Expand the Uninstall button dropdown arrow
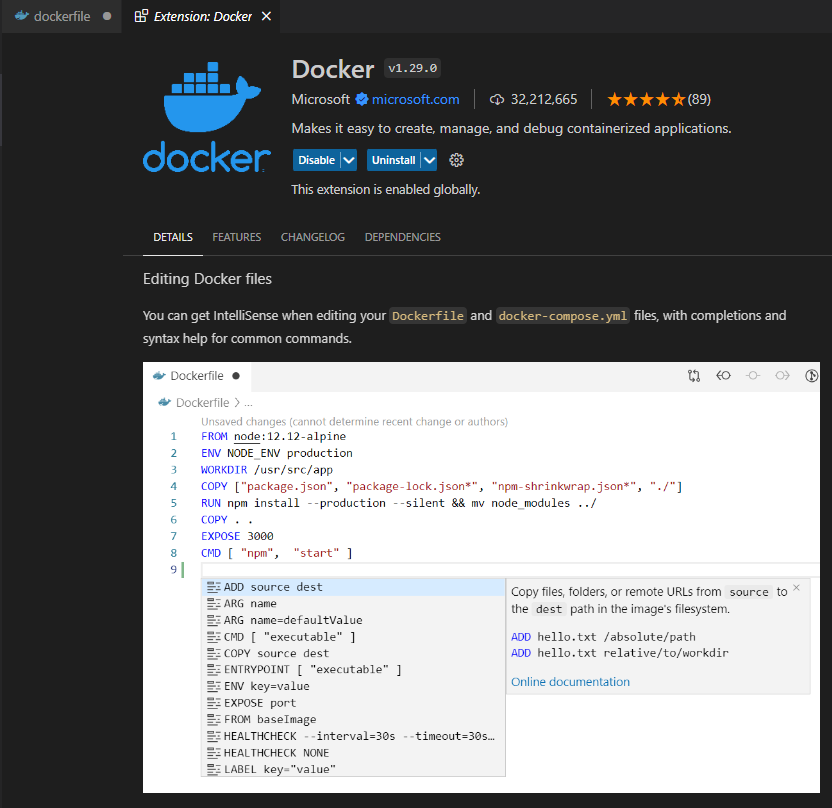The width and height of the screenshot is (832, 808). pos(429,160)
